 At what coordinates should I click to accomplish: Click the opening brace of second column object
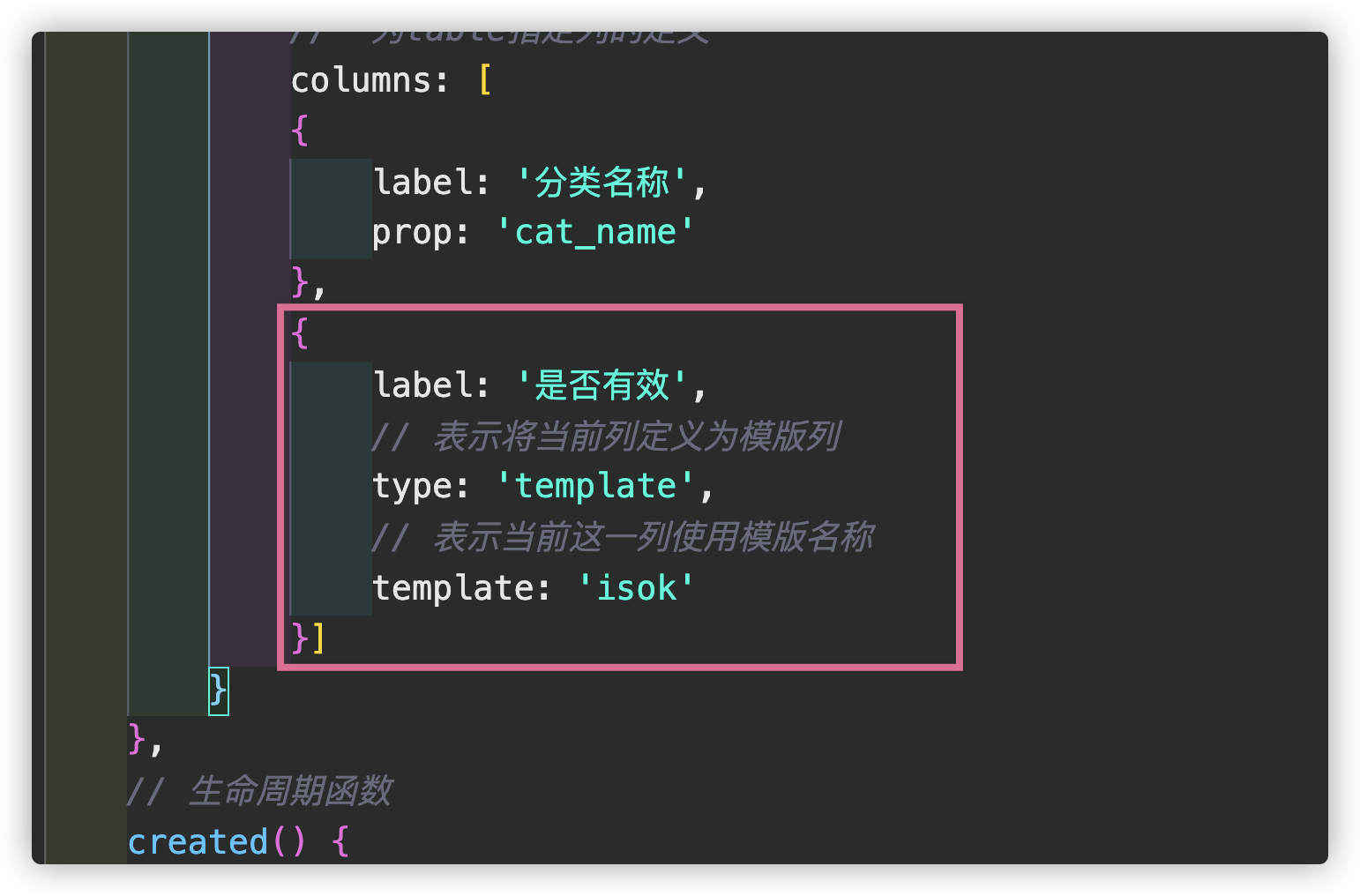pos(300,333)
